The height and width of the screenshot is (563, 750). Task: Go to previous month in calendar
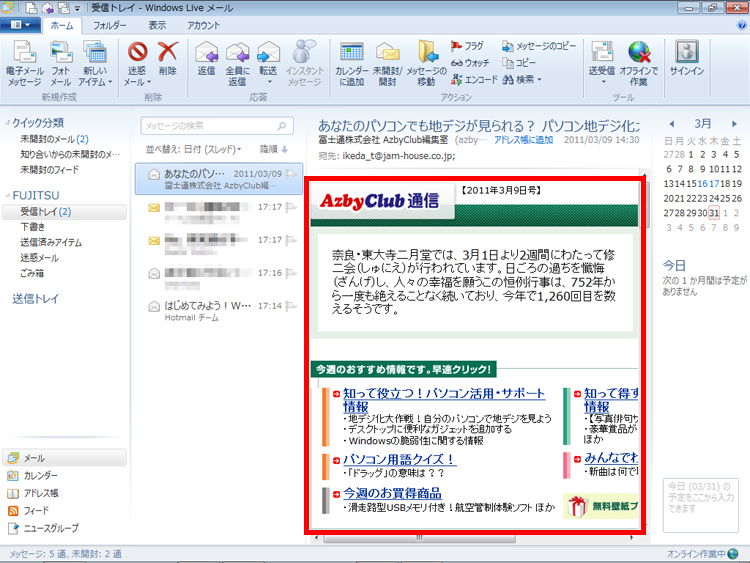[672, 124]
